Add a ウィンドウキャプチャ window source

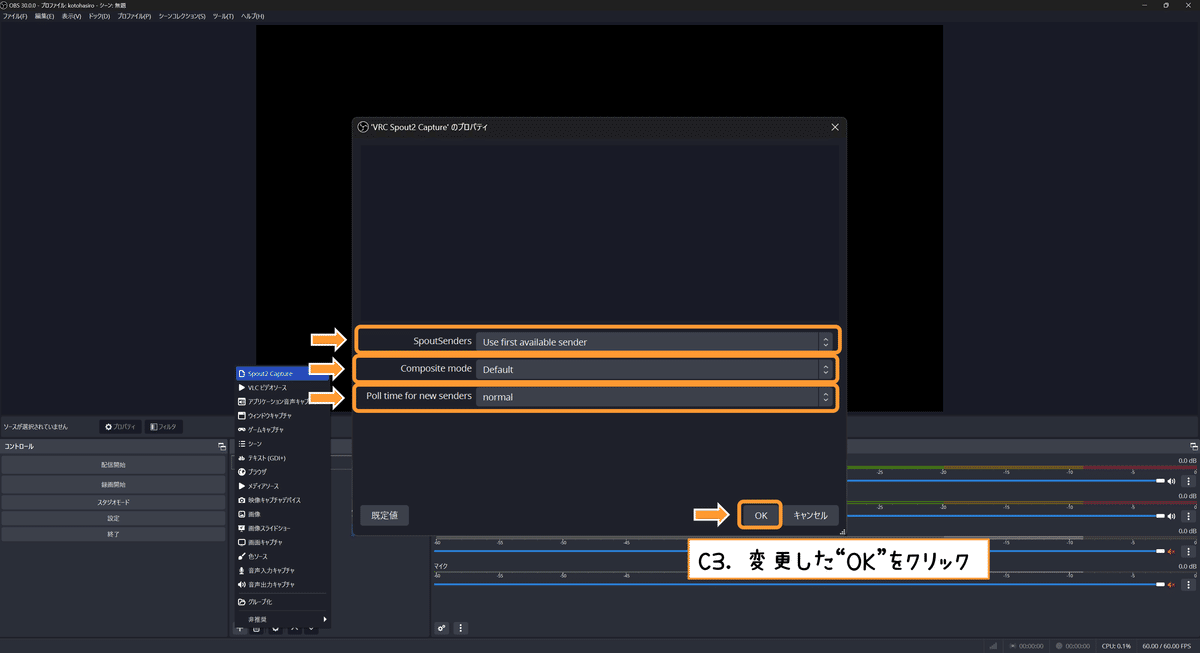pos(281,415)
